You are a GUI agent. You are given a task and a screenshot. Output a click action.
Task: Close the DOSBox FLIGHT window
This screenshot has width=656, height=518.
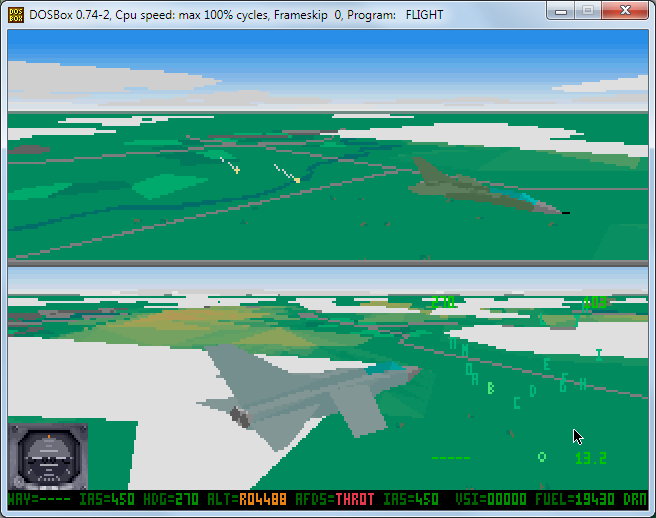tap(625, 11)
